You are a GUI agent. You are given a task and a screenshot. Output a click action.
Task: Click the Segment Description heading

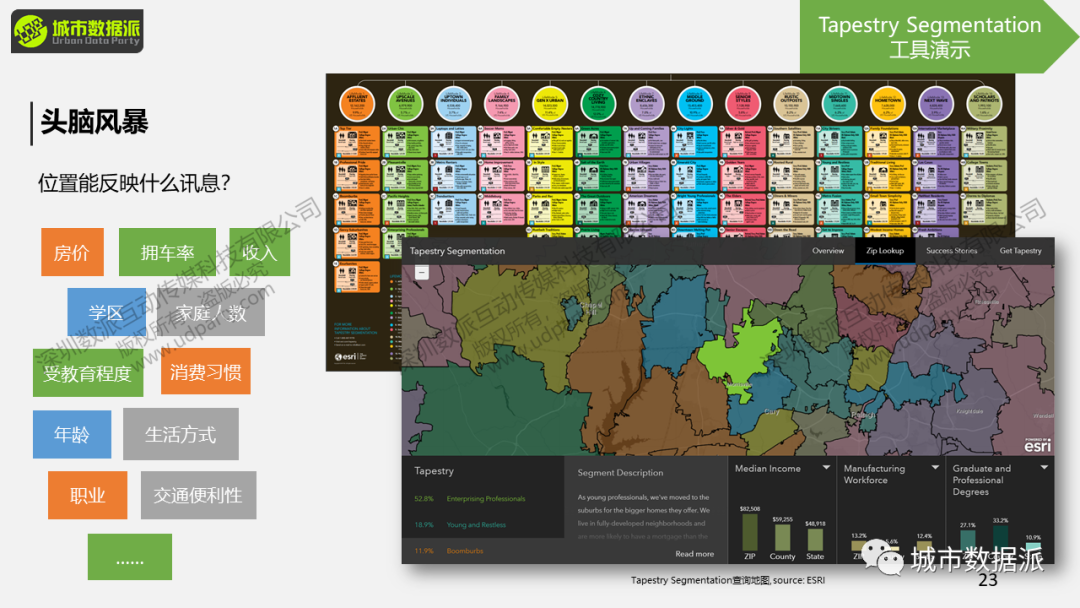[621, 472]
